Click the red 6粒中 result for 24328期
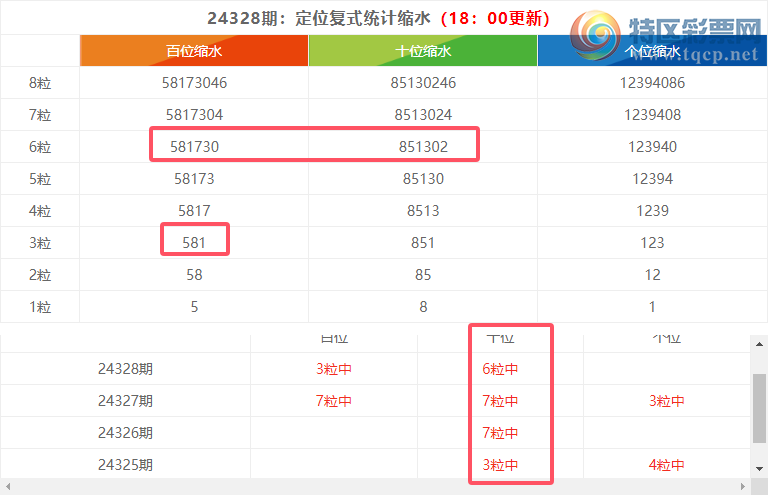 pos(500,369)
